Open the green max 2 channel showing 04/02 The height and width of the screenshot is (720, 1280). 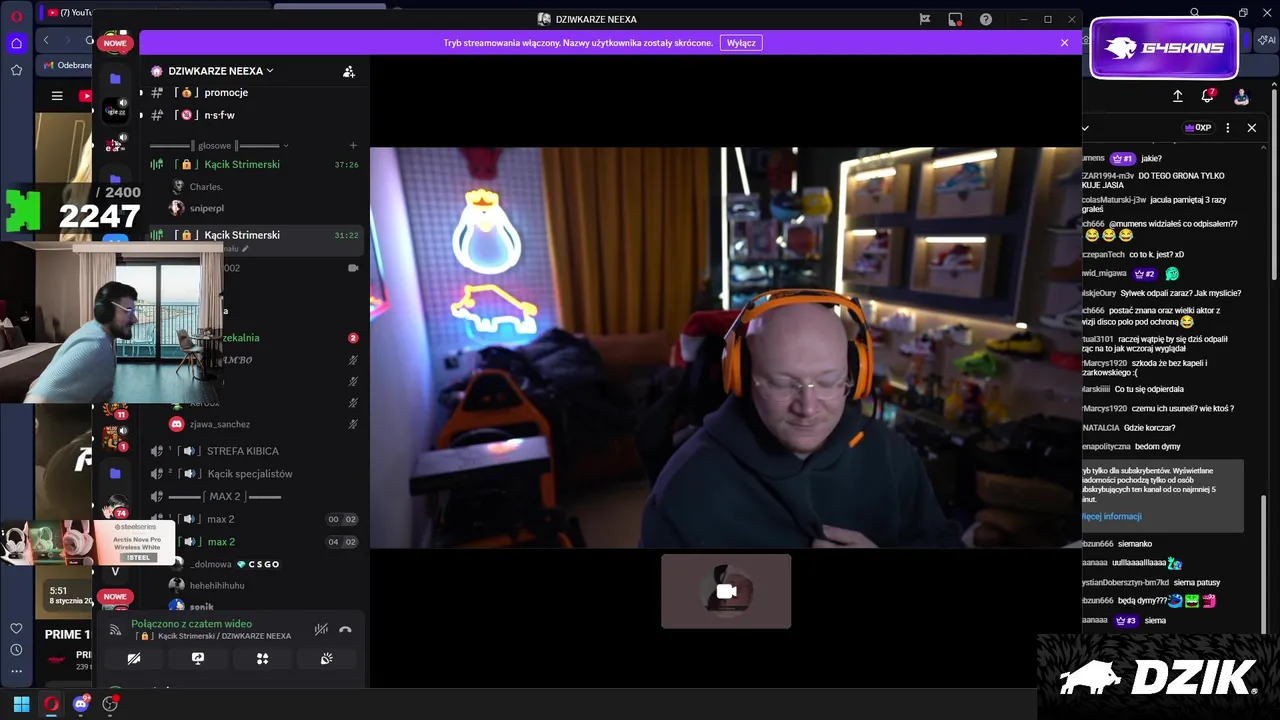221,542
